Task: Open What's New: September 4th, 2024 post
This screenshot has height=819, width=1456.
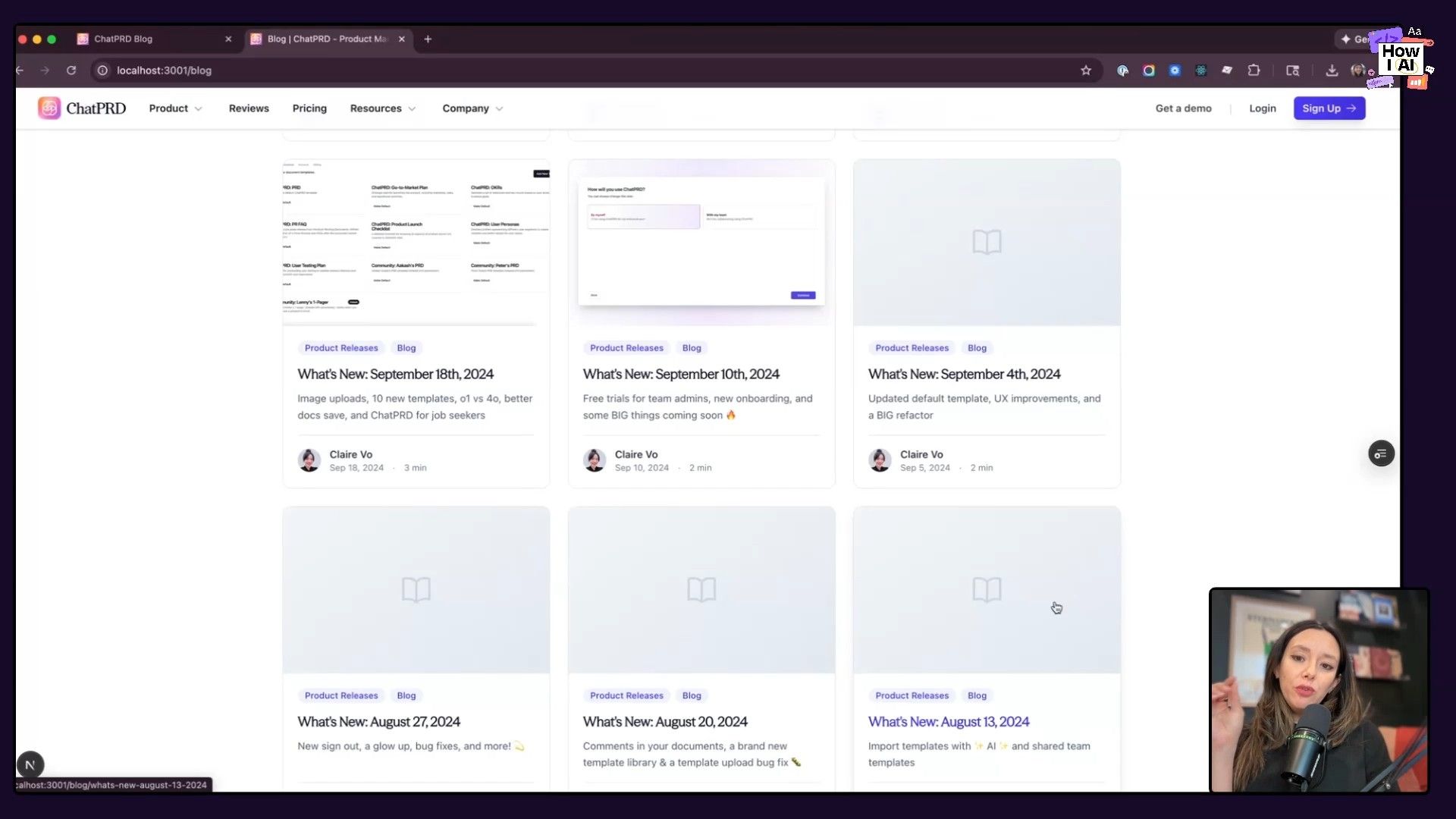Action: (x=964, y=374)
